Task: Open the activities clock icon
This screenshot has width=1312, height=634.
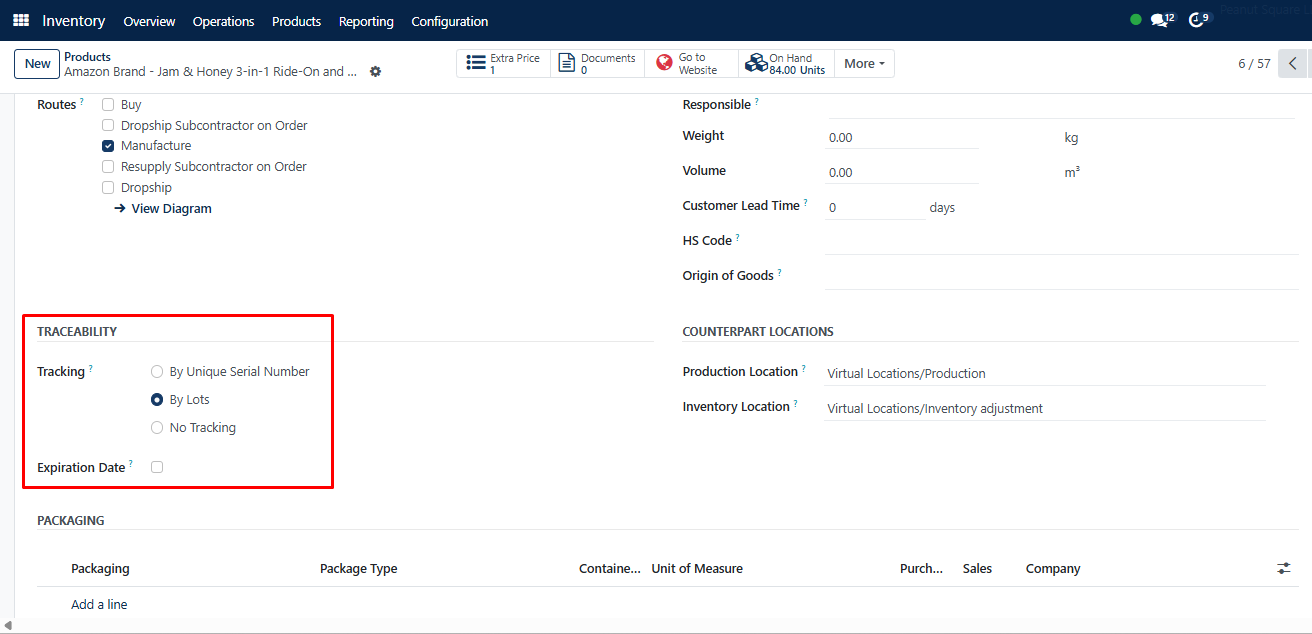Action: (x=1198, y=20)
